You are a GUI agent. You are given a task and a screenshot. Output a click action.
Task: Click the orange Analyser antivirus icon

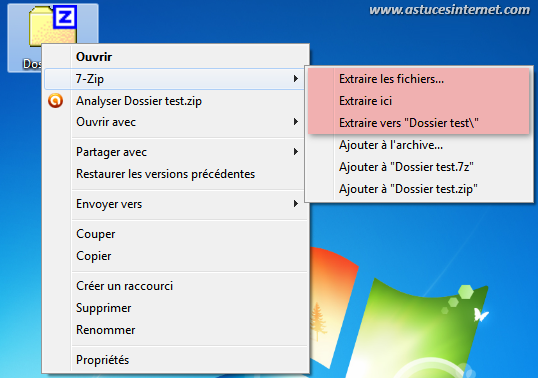coord(55,101)
